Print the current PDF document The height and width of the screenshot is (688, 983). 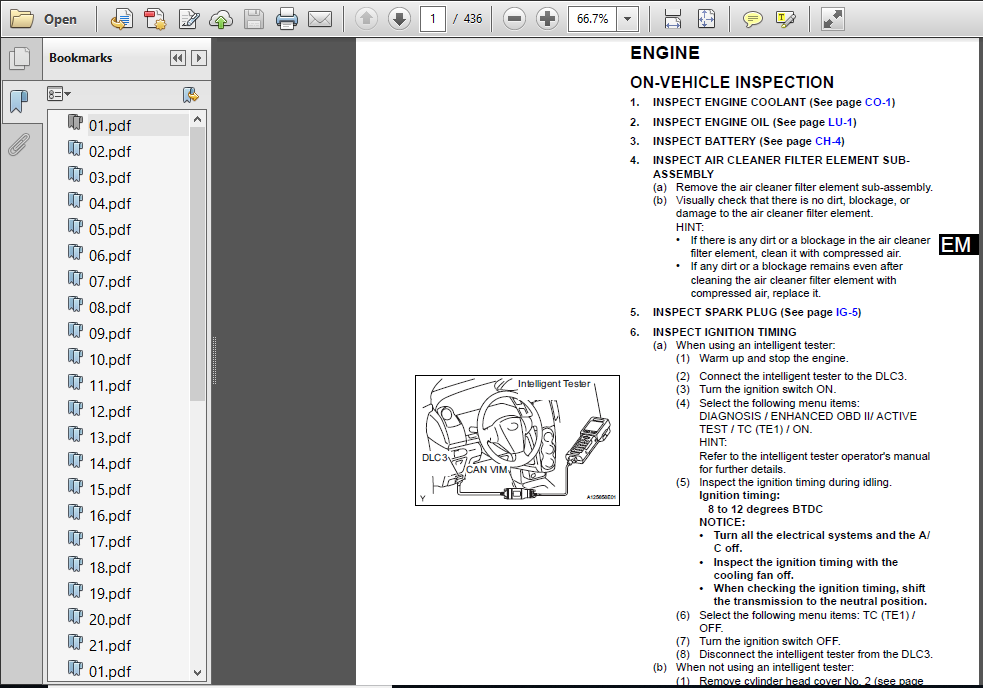coord(286,18)
